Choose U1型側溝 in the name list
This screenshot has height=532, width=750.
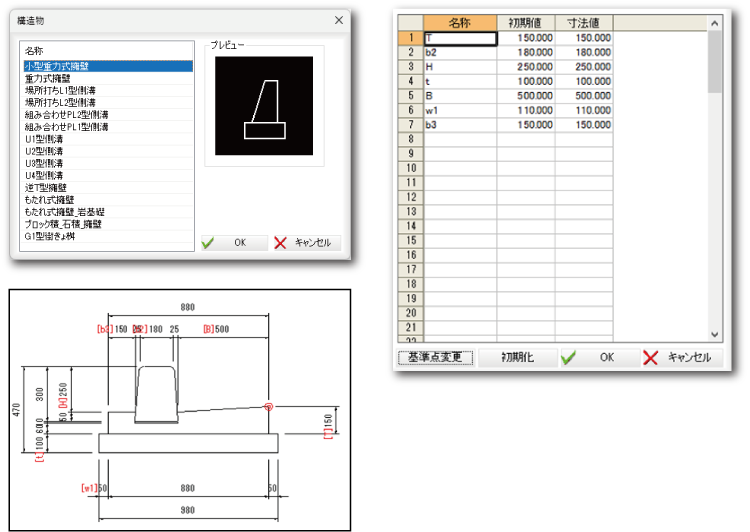[x=44, y=139]
